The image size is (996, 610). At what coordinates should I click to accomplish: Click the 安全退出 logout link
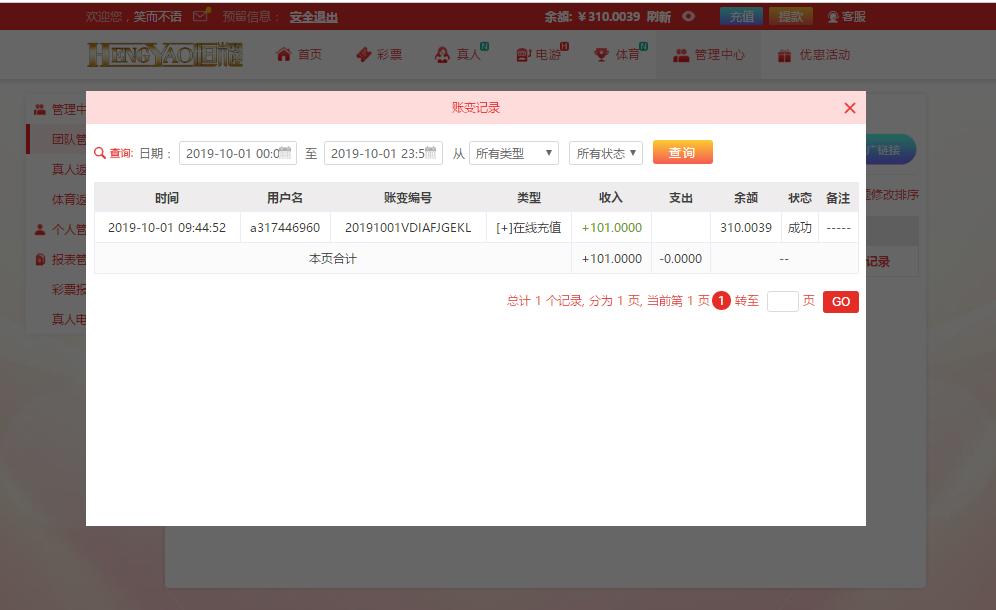[311, 16]
